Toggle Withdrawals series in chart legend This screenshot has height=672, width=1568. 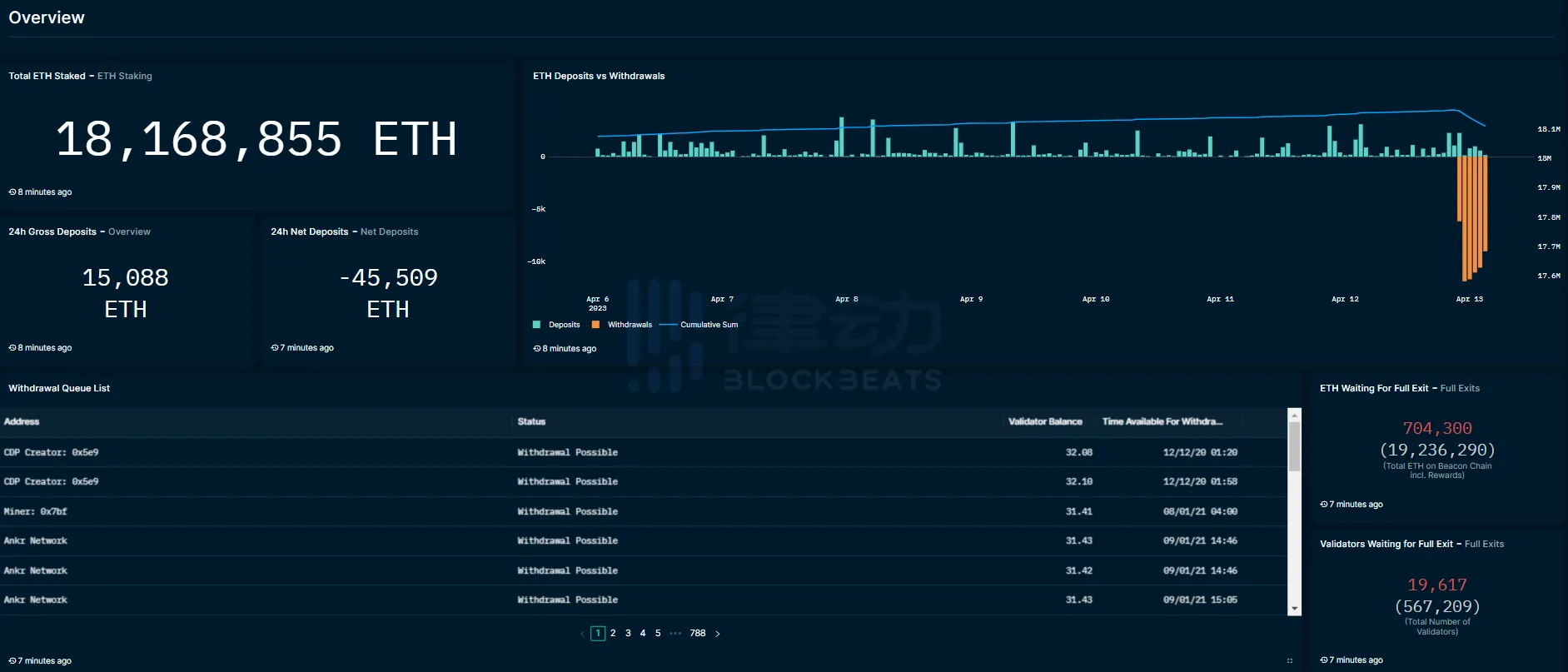click(630, 325)
